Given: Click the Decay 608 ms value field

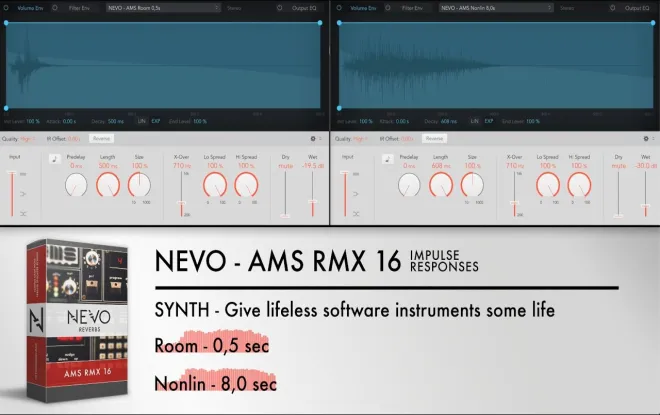Looking at the screenshot, I should point(449,121).
